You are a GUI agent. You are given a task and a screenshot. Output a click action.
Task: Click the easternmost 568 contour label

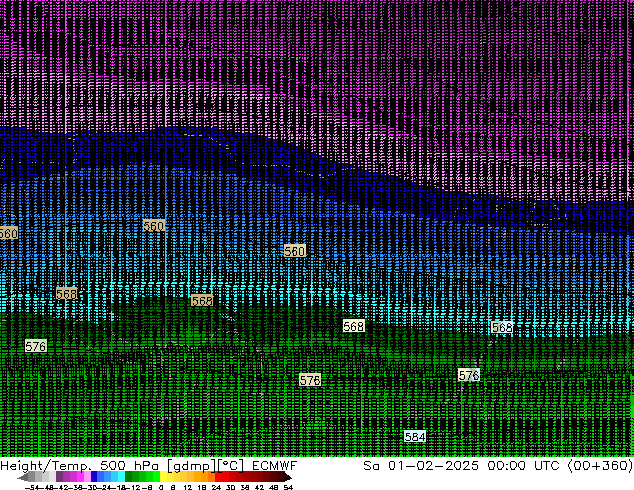tap(502, 327)
